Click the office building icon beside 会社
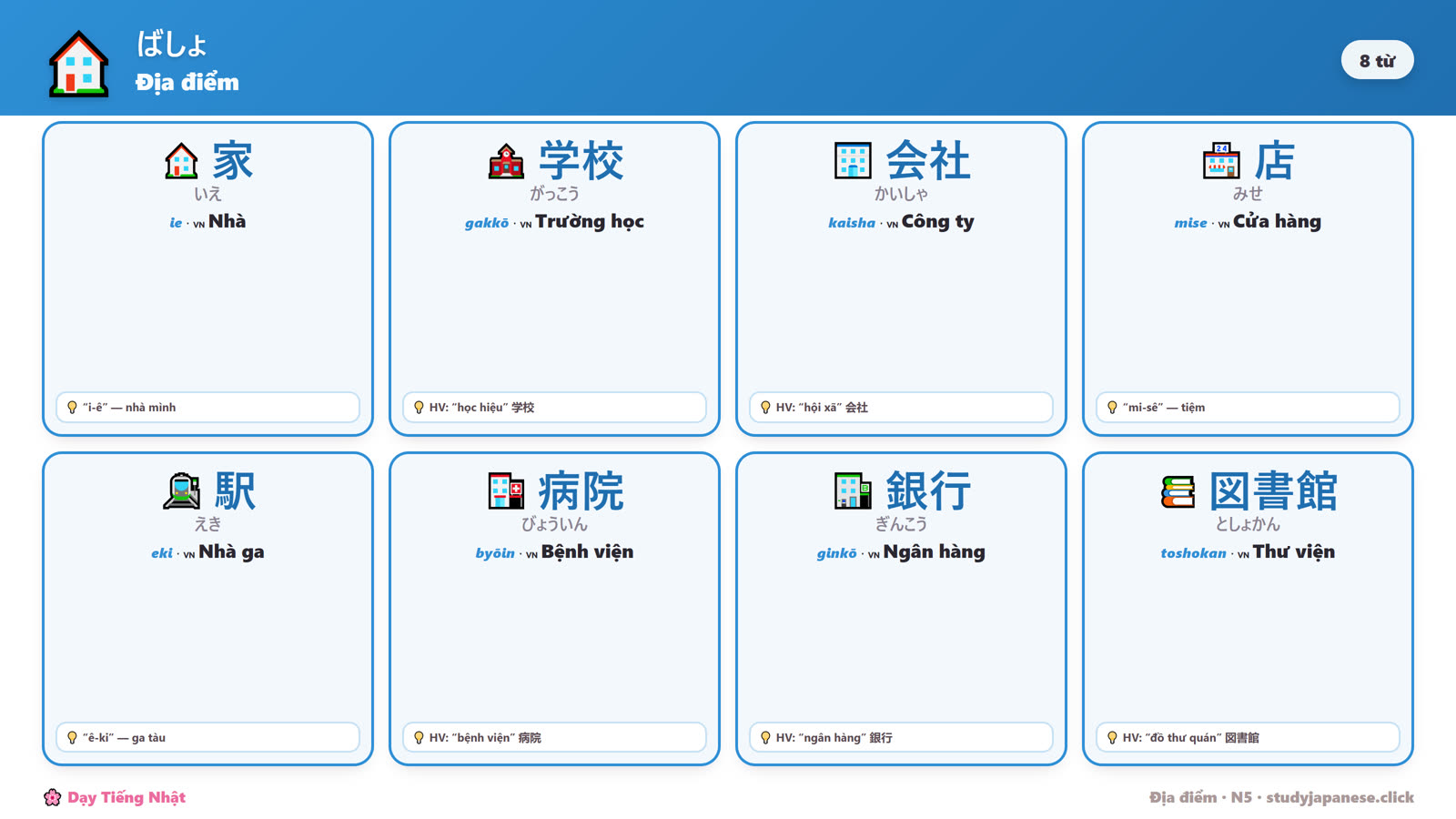This screenshot has width=1456, height=819. [853, 161]
